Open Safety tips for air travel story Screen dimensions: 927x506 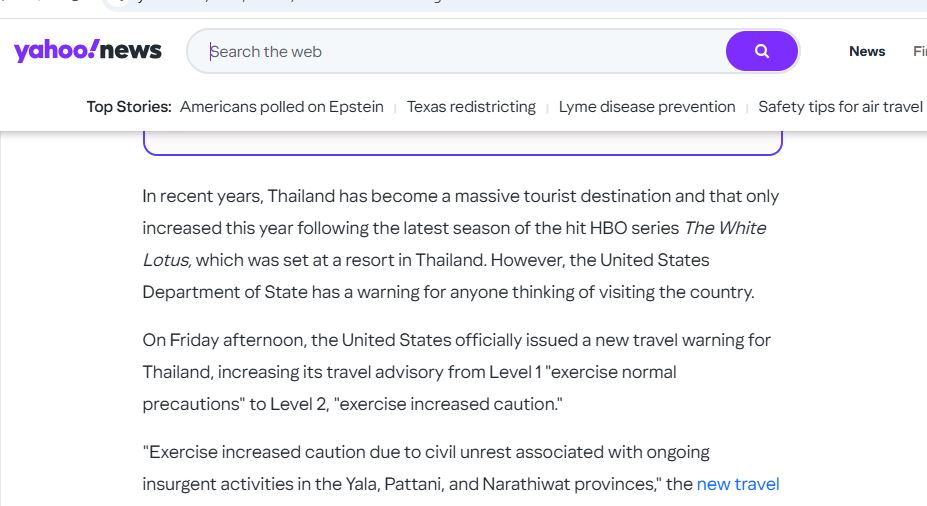840,107
